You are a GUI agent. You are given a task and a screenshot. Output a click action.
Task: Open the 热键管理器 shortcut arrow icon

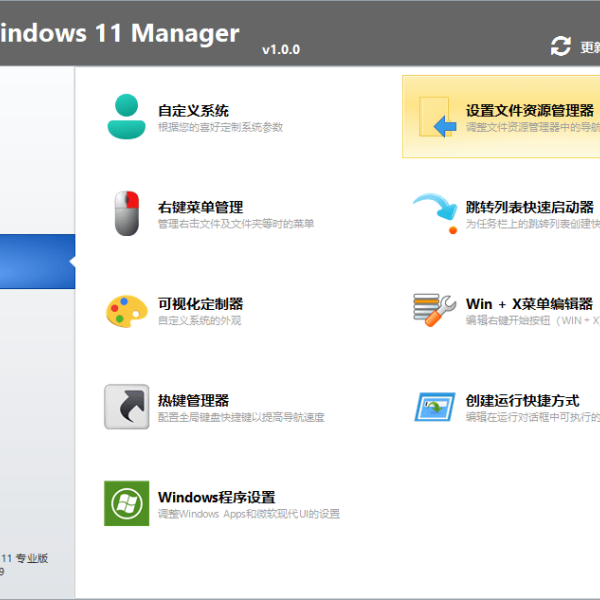(x=127, y=407)
